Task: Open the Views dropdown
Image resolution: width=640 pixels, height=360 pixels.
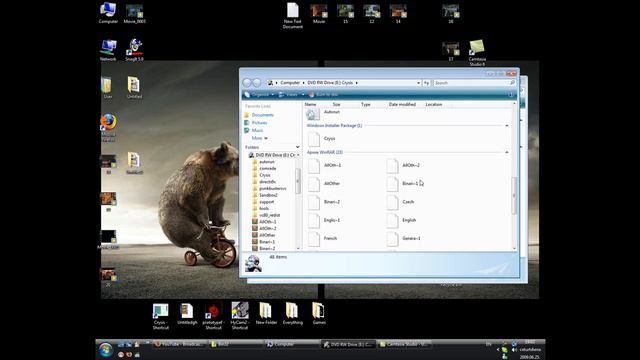Action: 303,95
